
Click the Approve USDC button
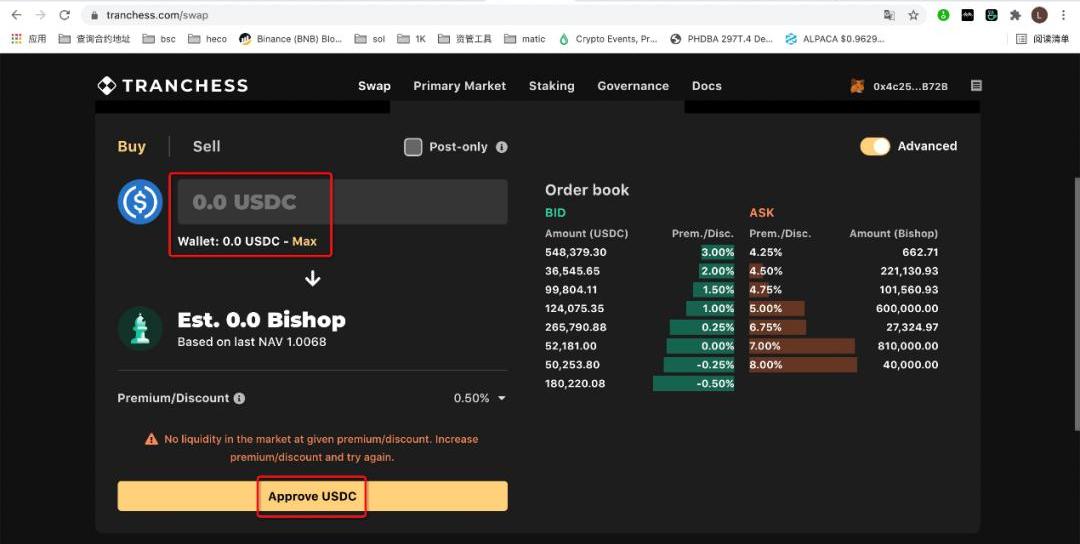coord(312,496)
